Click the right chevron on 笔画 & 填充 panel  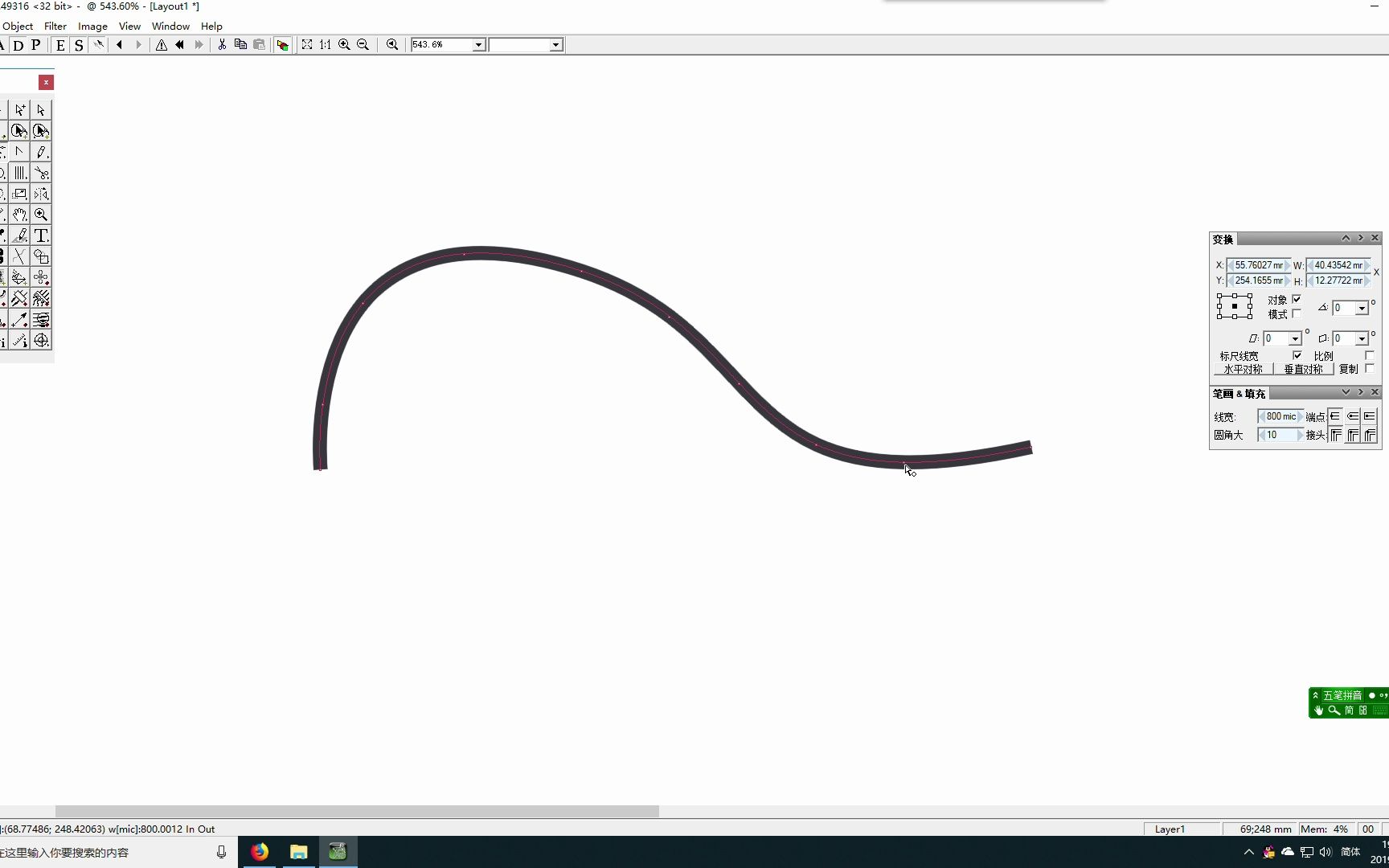click(1361, 392)
